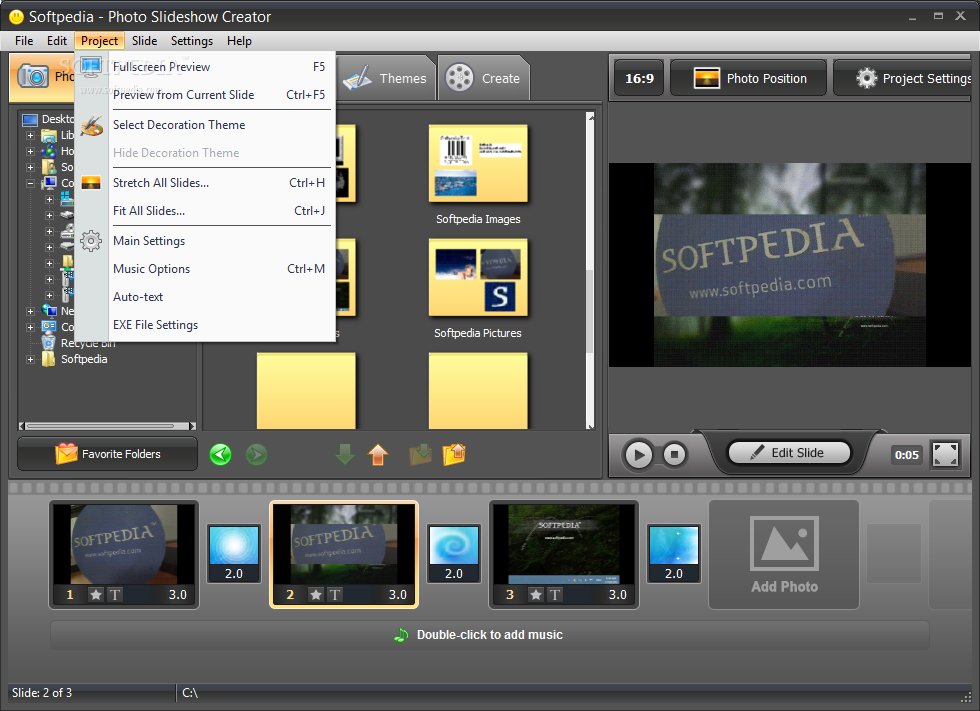Choose Music Options menu item
This screenshot has width=980, height=711.
point(205,269)
